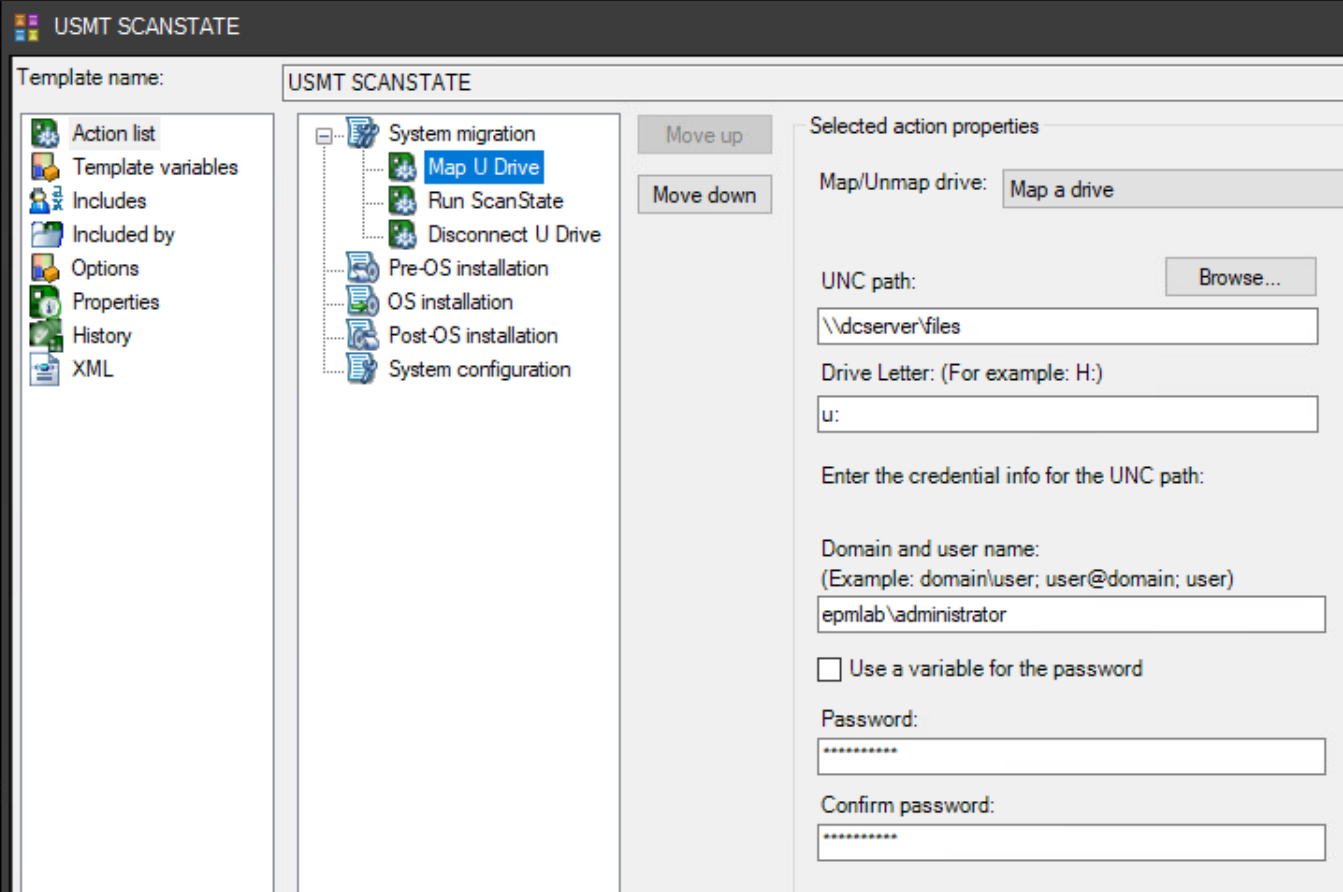Click the Move down button
The image size is (1343, 892).
pos(704,194)
